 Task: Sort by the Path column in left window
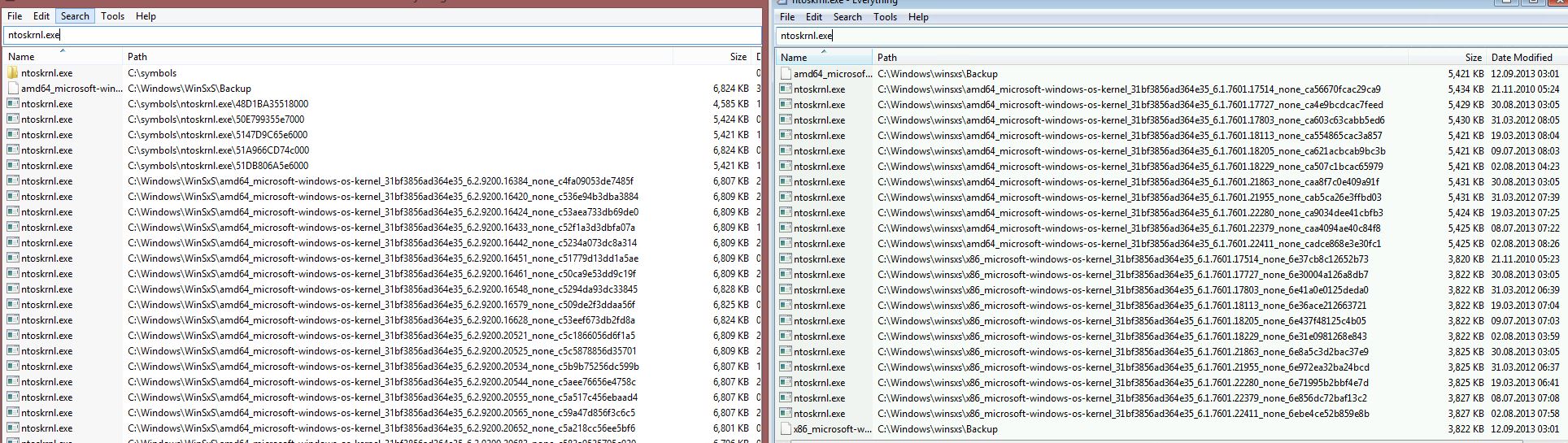[x=398, y=57]
